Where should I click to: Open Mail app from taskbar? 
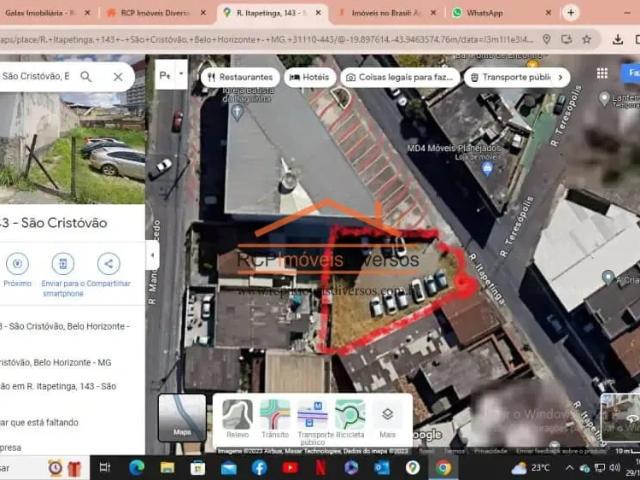point(229,468)
